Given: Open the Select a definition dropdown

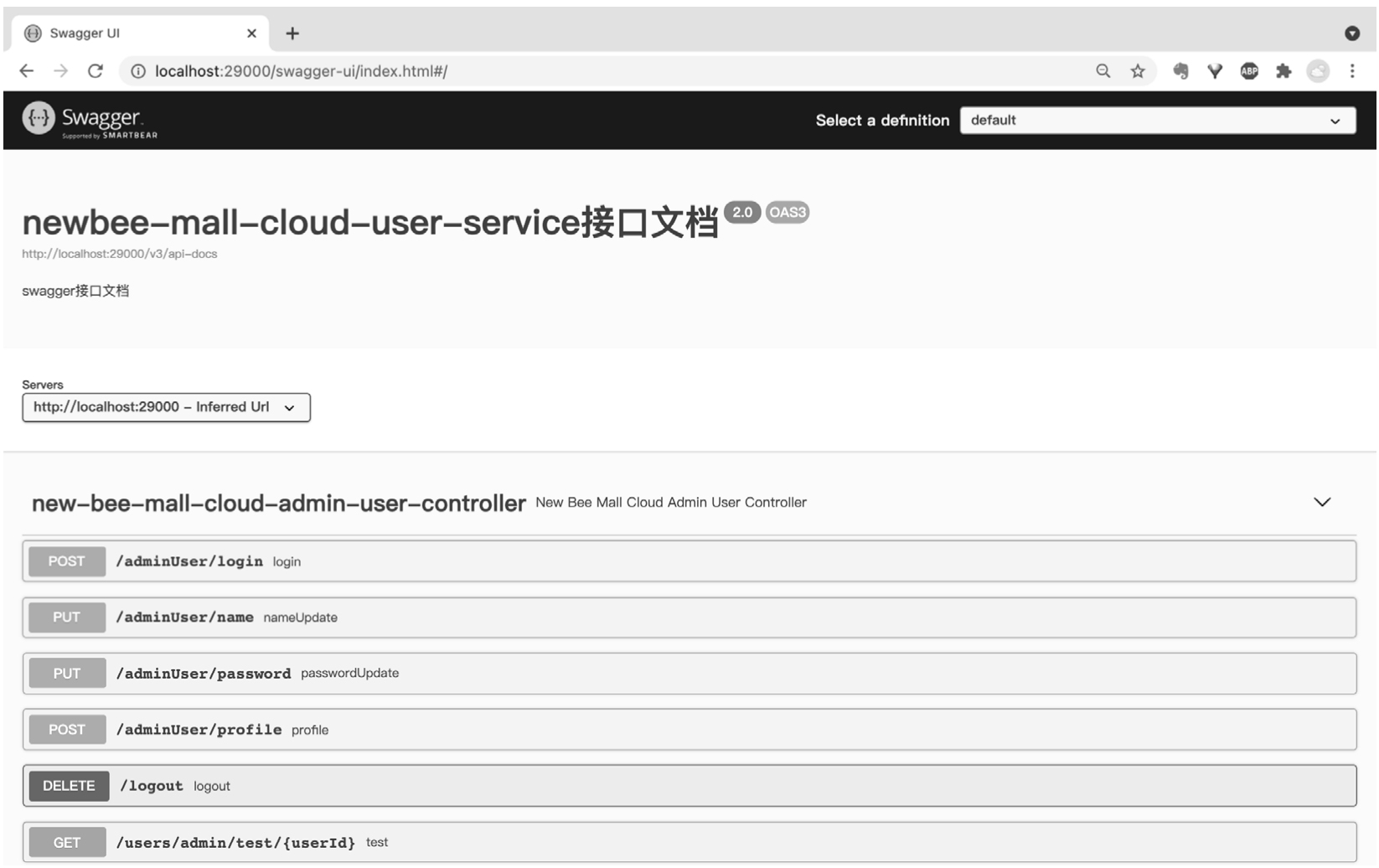Looking at the screenshot, I should pos(1158,121).
